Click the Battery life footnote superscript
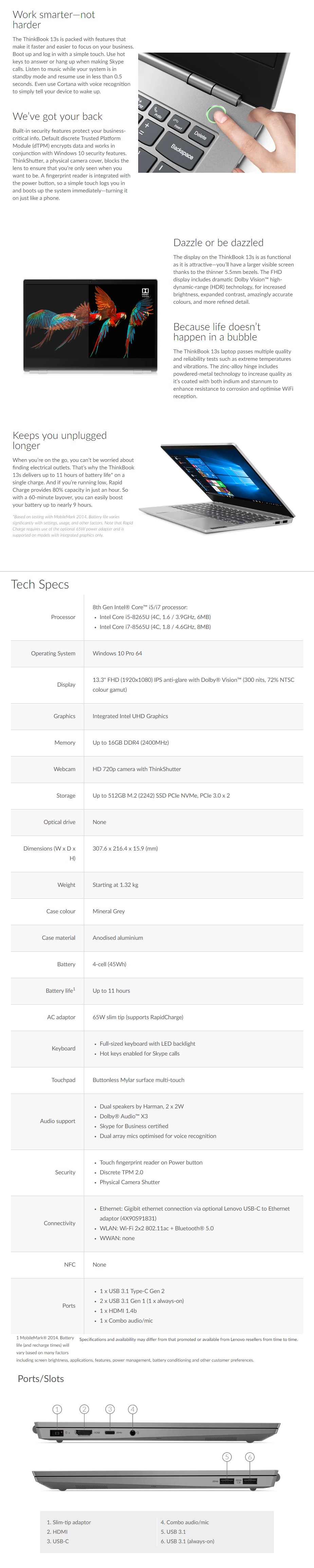The height and width of the screenshot is (1568, 314). [74, 989]
